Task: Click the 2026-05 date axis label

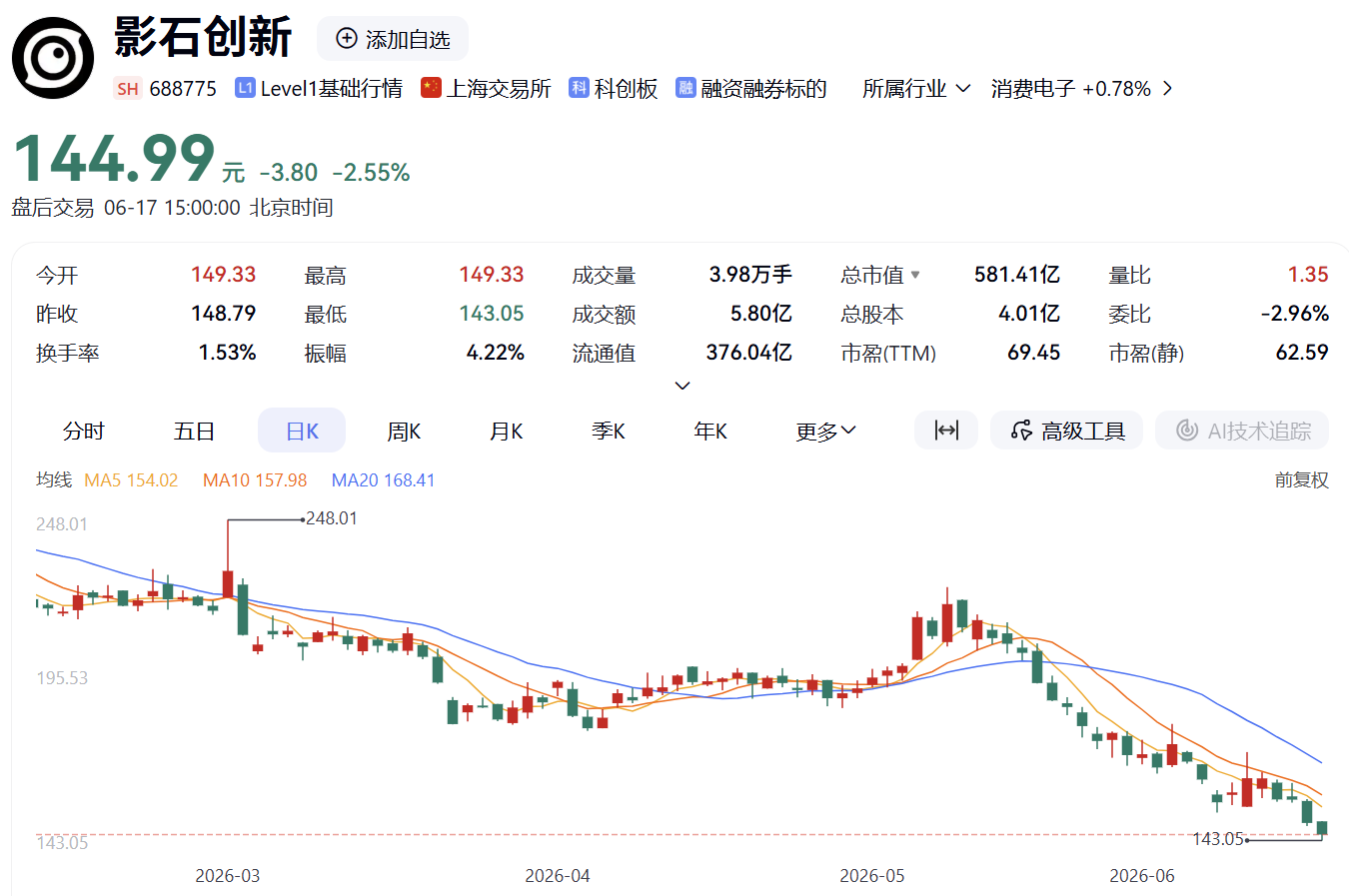Action: [871, 876]
